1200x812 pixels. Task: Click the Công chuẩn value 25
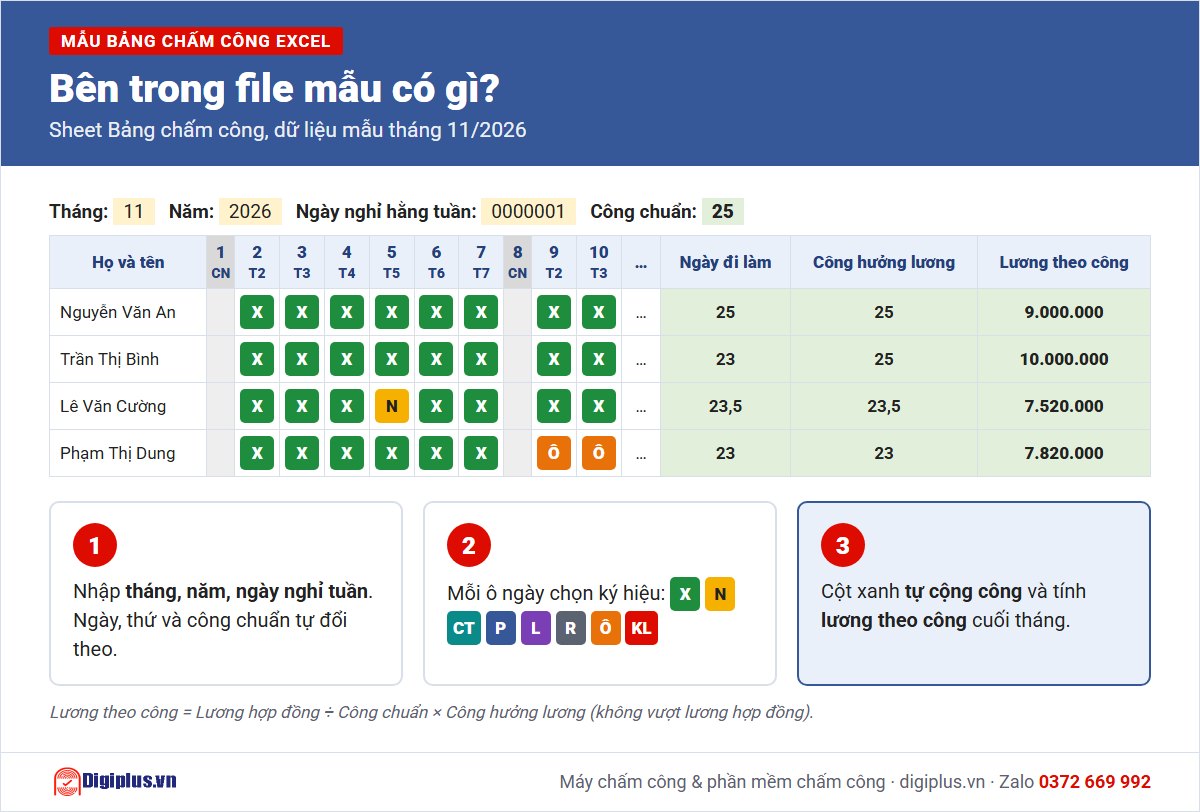(723, 211)
